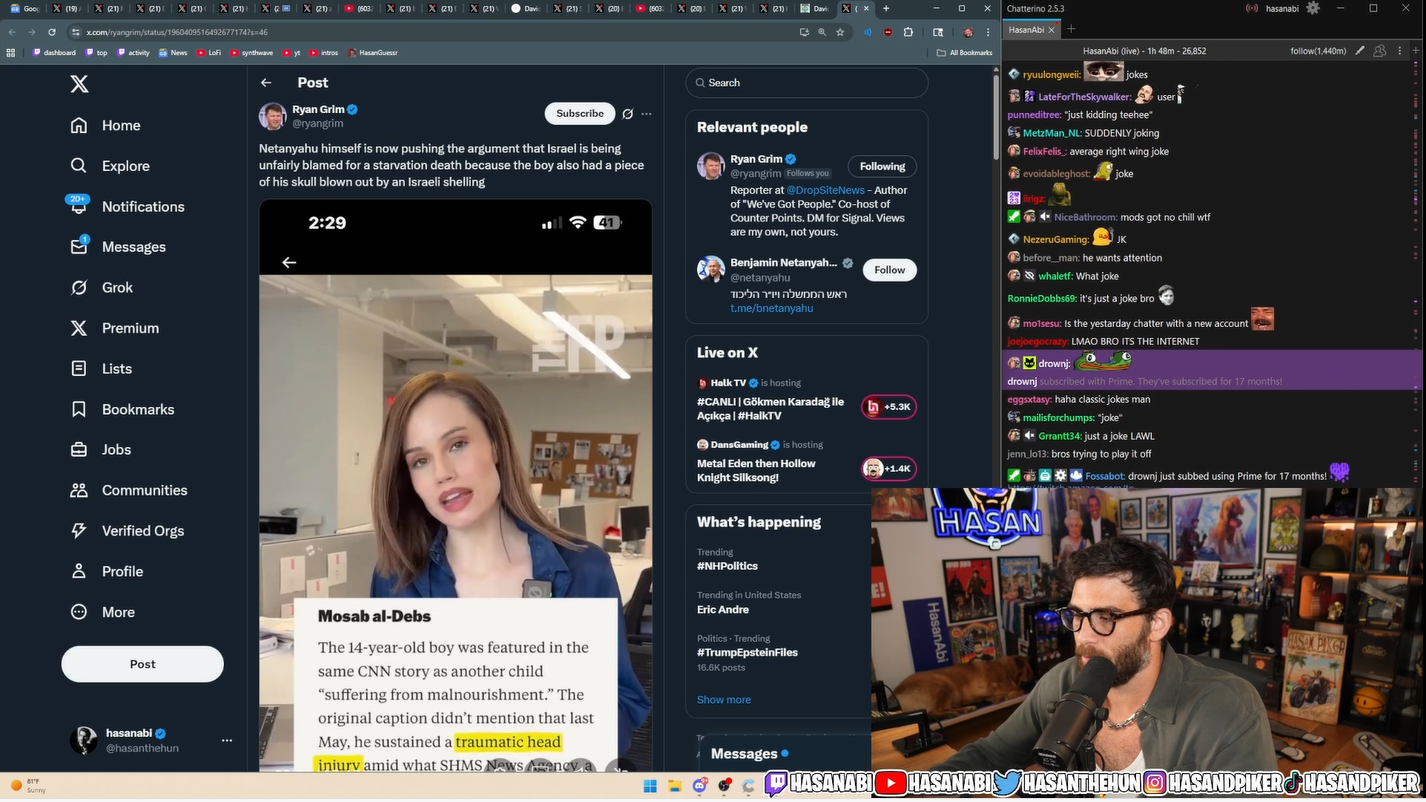This screenshot has width=1426, height=802.
Task: Open Verified Orgs in the sidebar
Action: coord(127,531)
